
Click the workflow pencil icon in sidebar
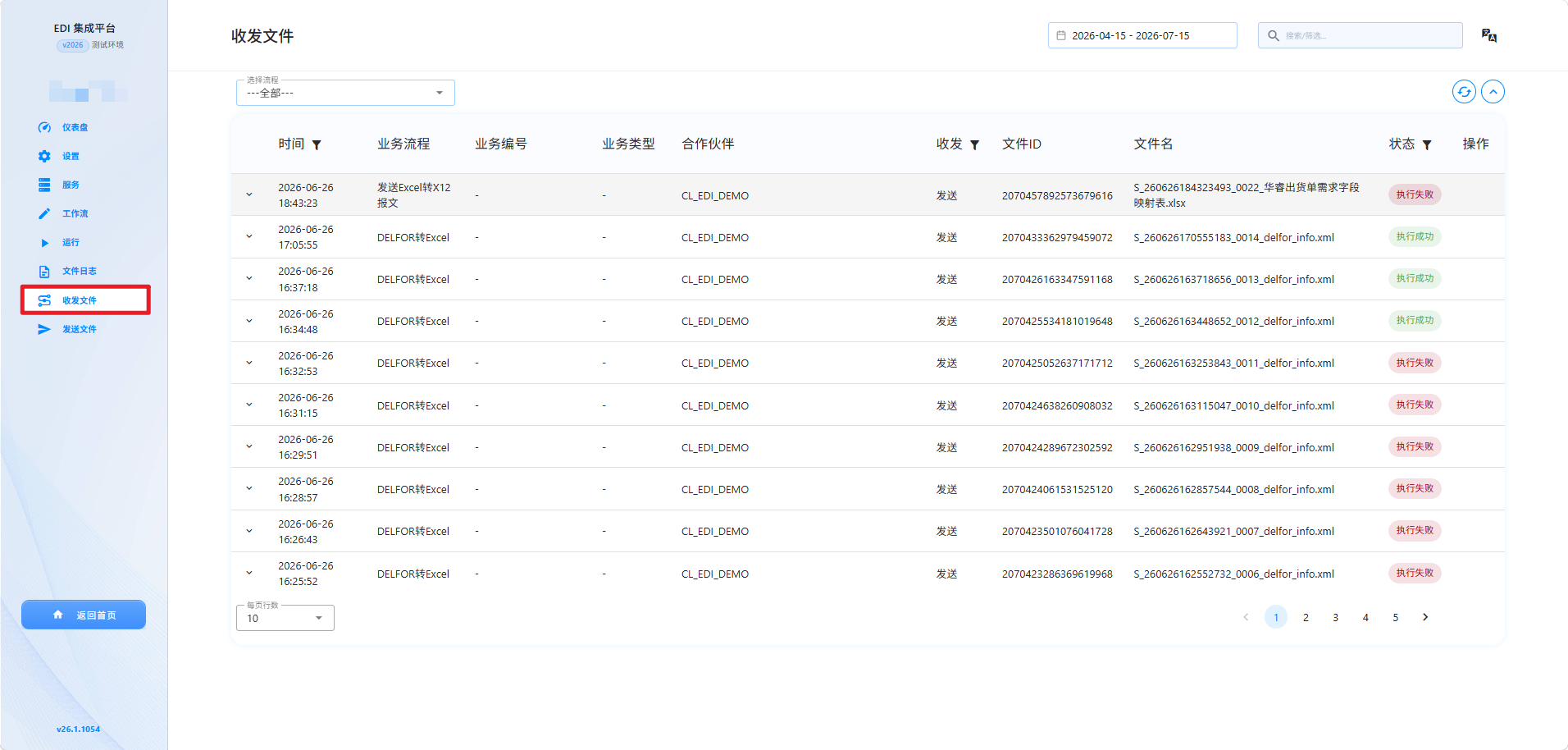(x=44, y=213)
